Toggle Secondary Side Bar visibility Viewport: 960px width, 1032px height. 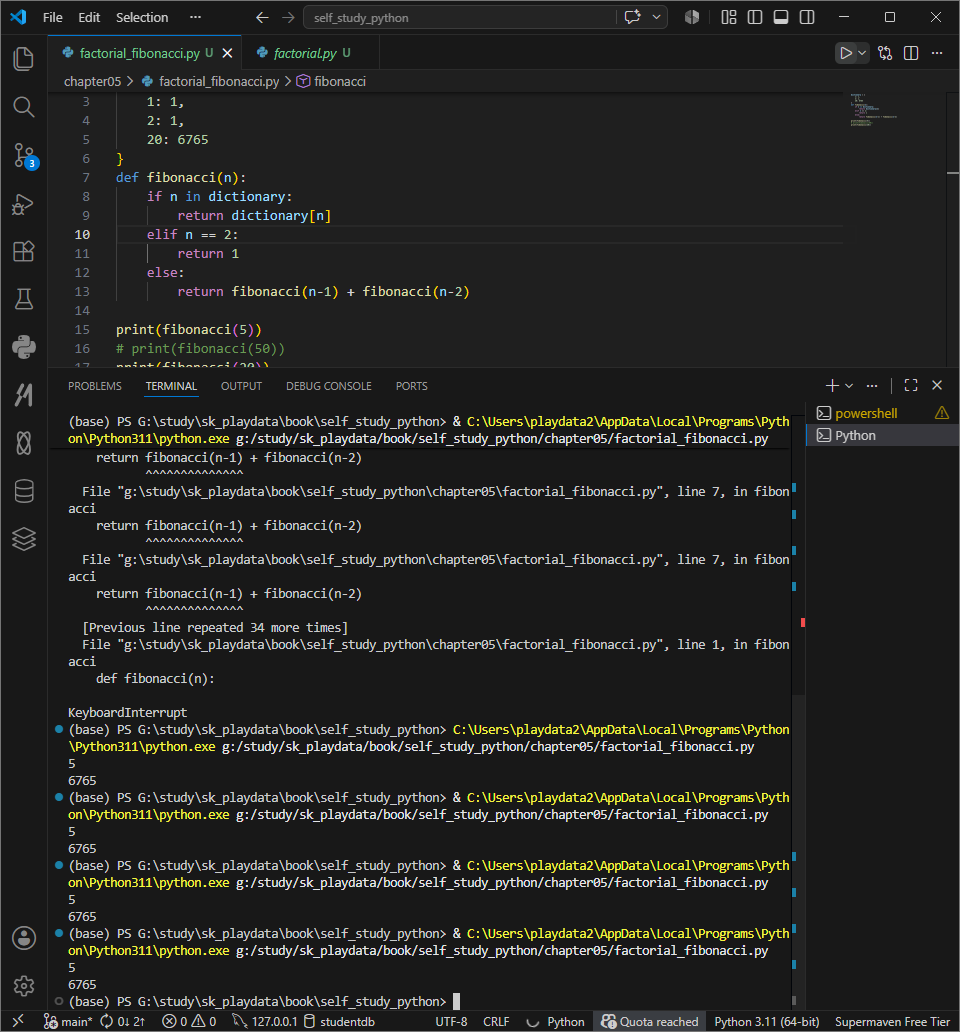(807, 17)
